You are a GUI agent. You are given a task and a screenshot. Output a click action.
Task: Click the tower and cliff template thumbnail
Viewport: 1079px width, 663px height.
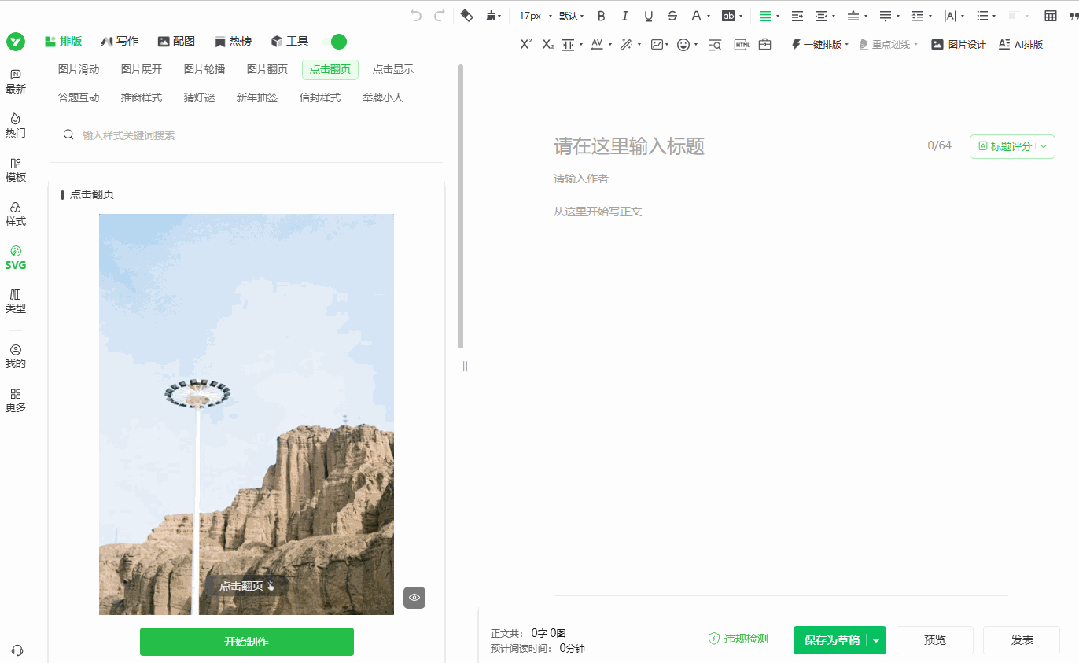[246, 414]
